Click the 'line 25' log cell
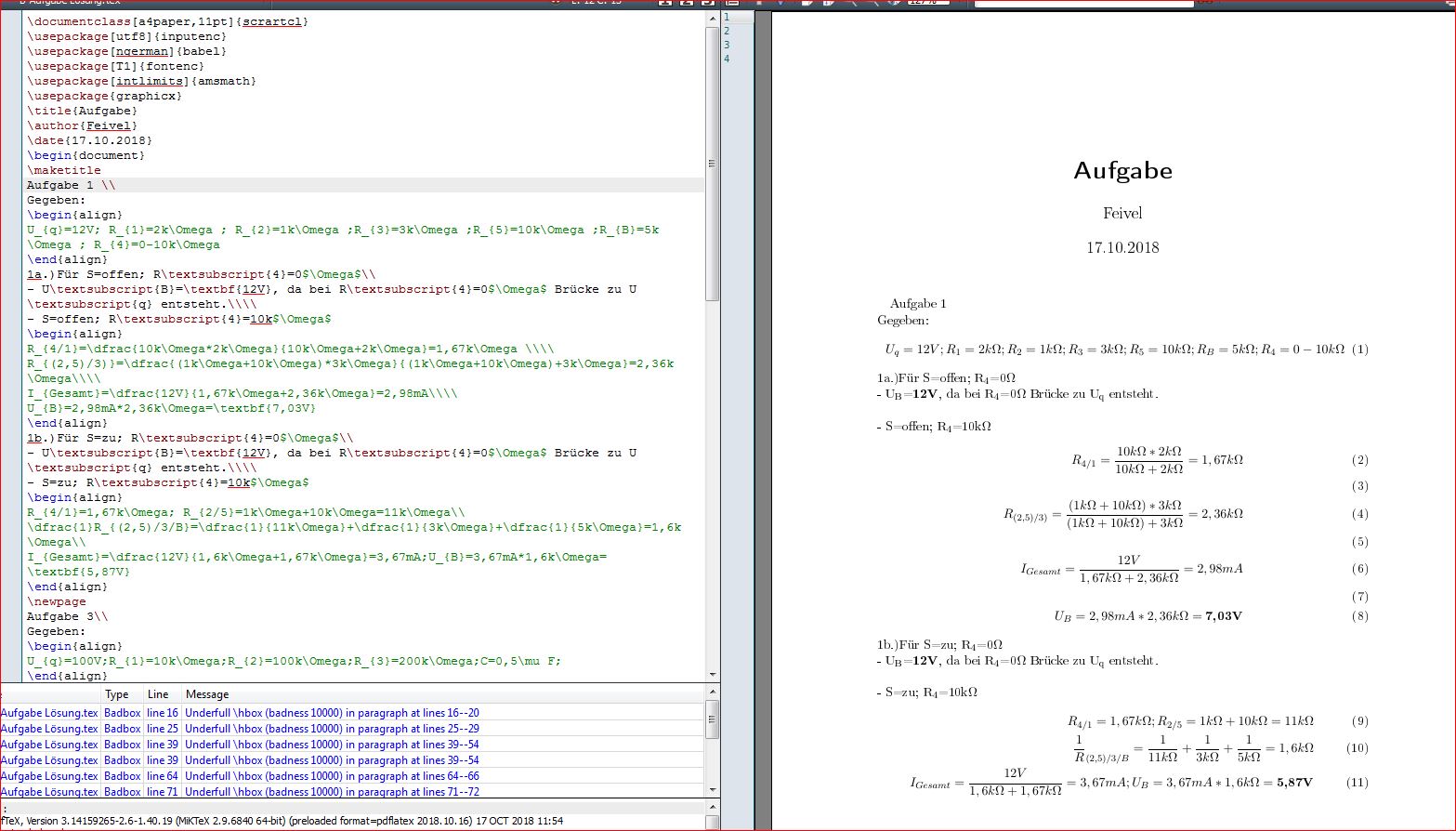Image resolution: width=1456 pixels, height=831 pixels. (163, 729)
